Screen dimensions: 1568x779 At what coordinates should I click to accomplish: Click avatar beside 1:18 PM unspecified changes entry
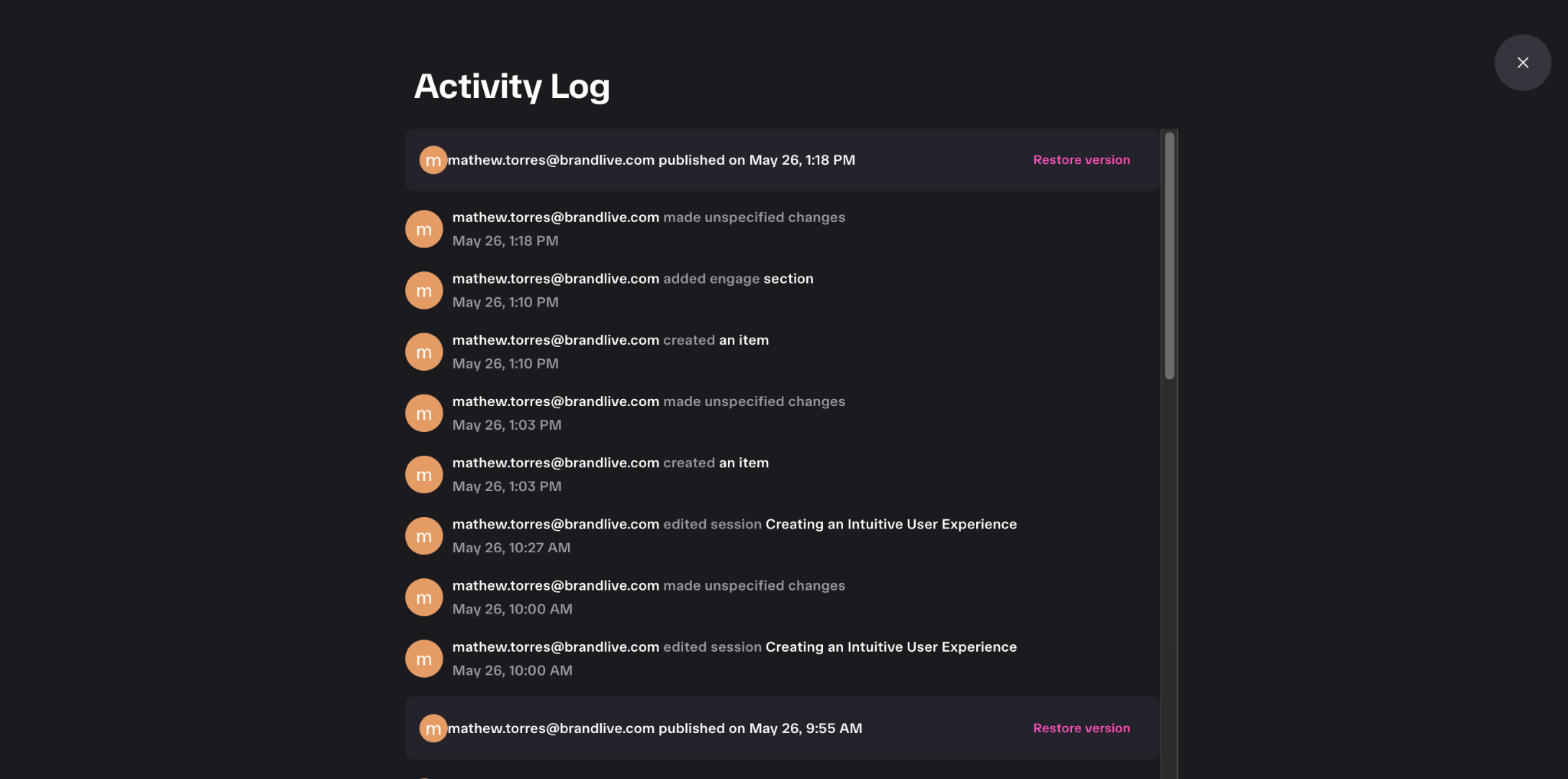tap(424, 229)
